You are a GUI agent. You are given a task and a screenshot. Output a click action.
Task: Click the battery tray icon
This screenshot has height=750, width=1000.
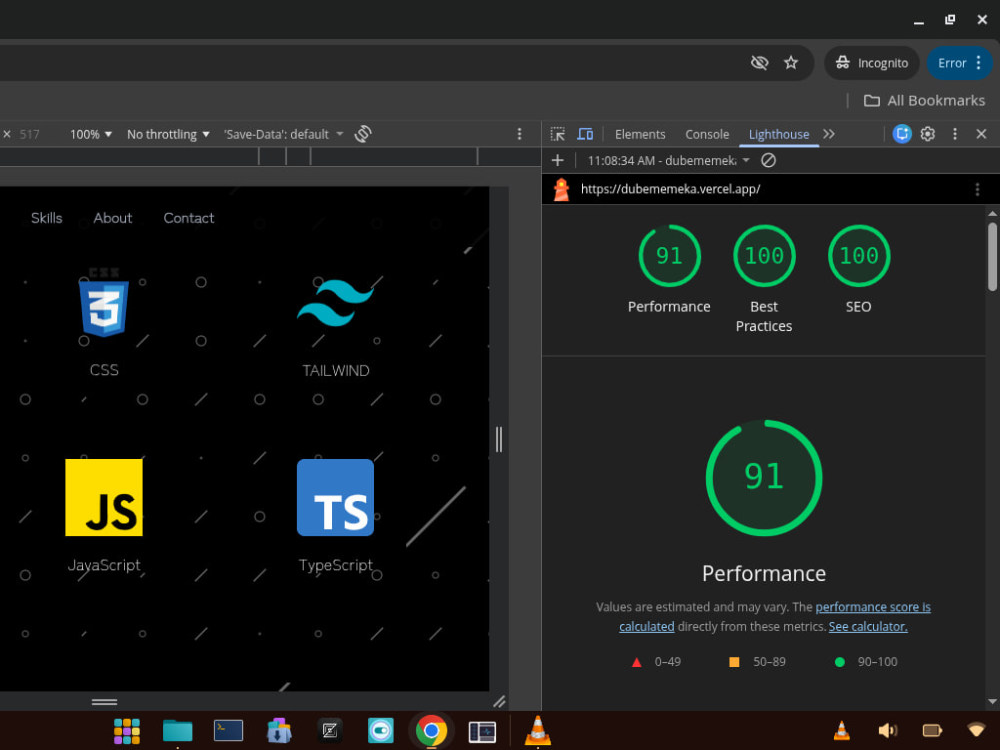932,730
